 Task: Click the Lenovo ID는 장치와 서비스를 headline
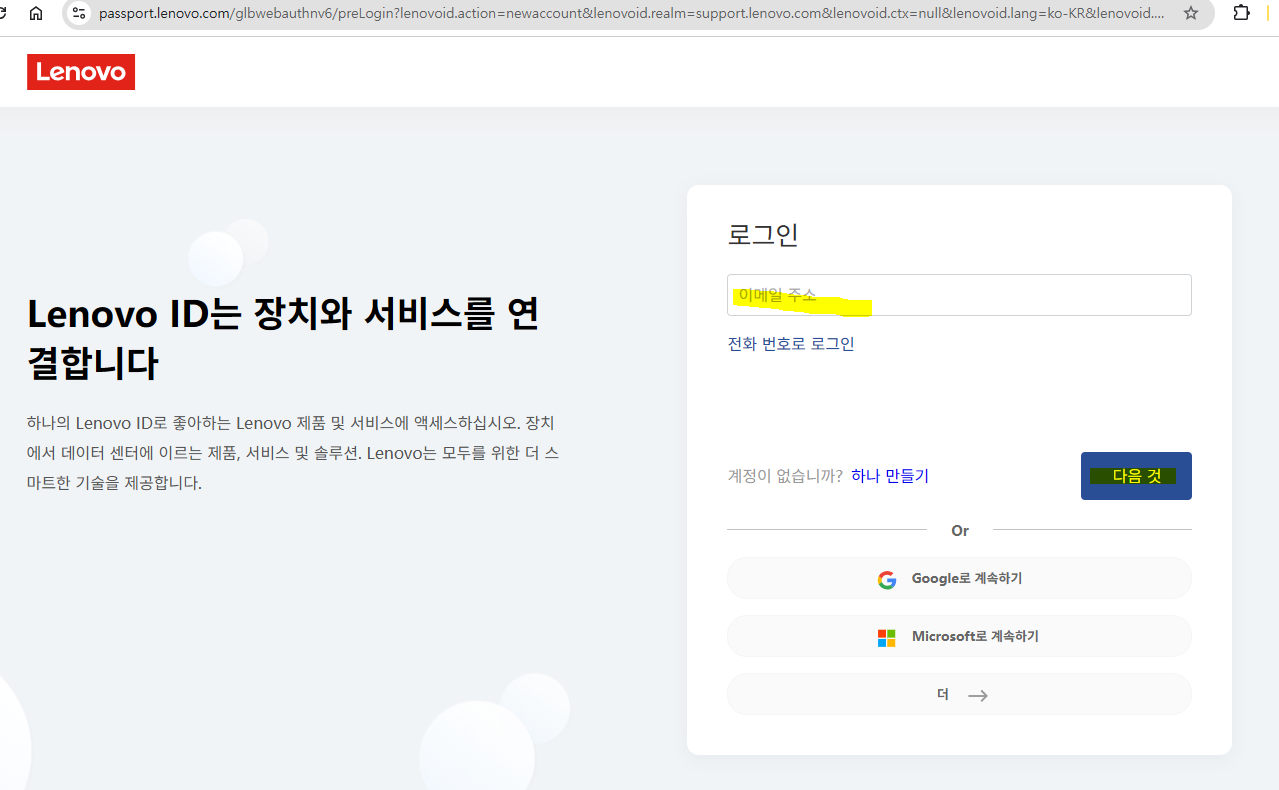[283, 338]
